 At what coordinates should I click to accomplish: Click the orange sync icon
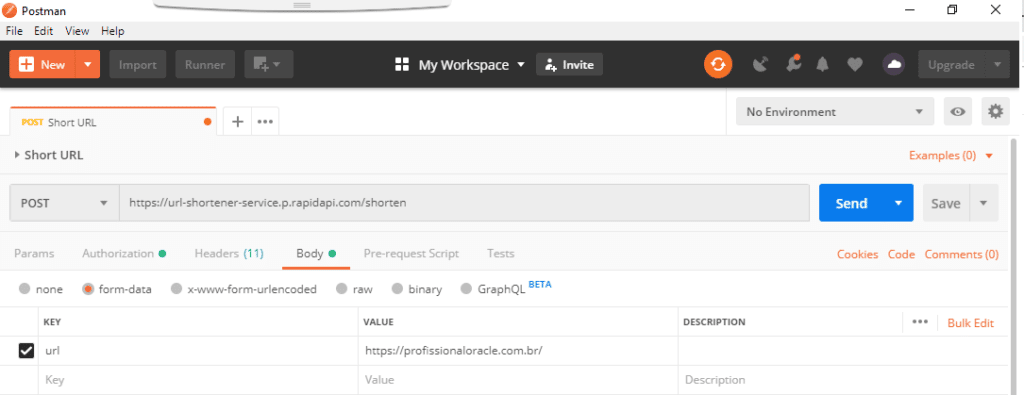(718, 65)
